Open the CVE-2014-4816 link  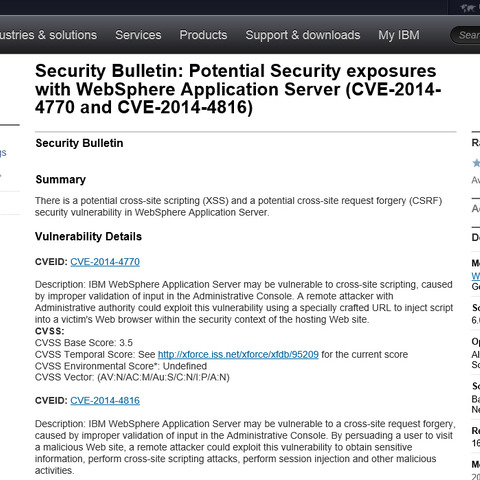coord(105,401)
